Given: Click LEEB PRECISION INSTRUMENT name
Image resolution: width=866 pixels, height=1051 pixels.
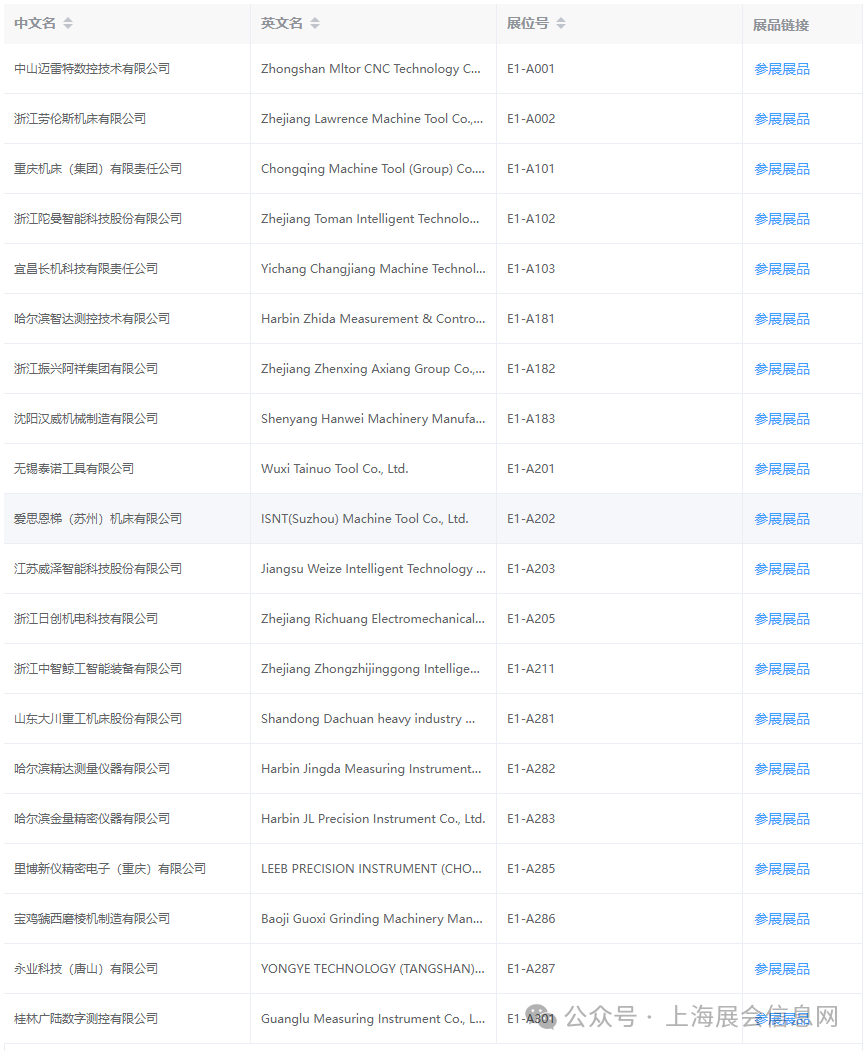Looking at the screenshot, I should click(x=371, y=868).
